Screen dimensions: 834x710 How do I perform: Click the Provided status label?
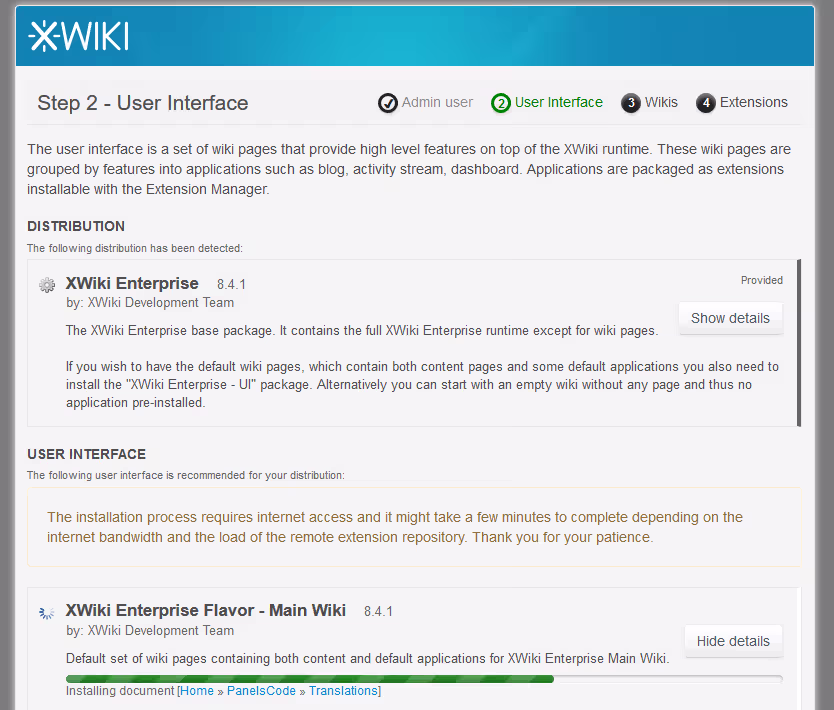click(761, 280)
